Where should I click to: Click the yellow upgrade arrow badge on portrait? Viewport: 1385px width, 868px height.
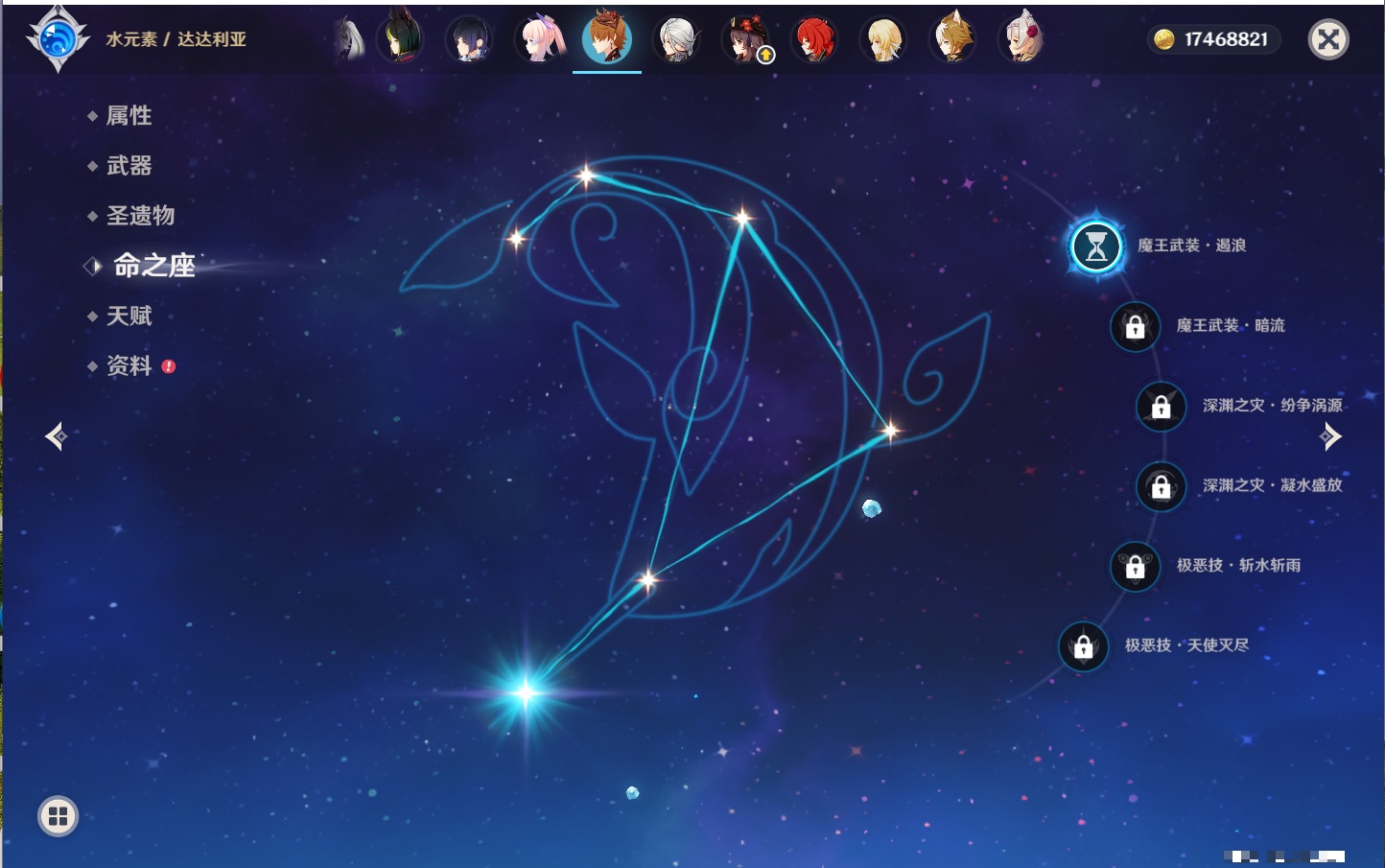click(x=765, y=56)
